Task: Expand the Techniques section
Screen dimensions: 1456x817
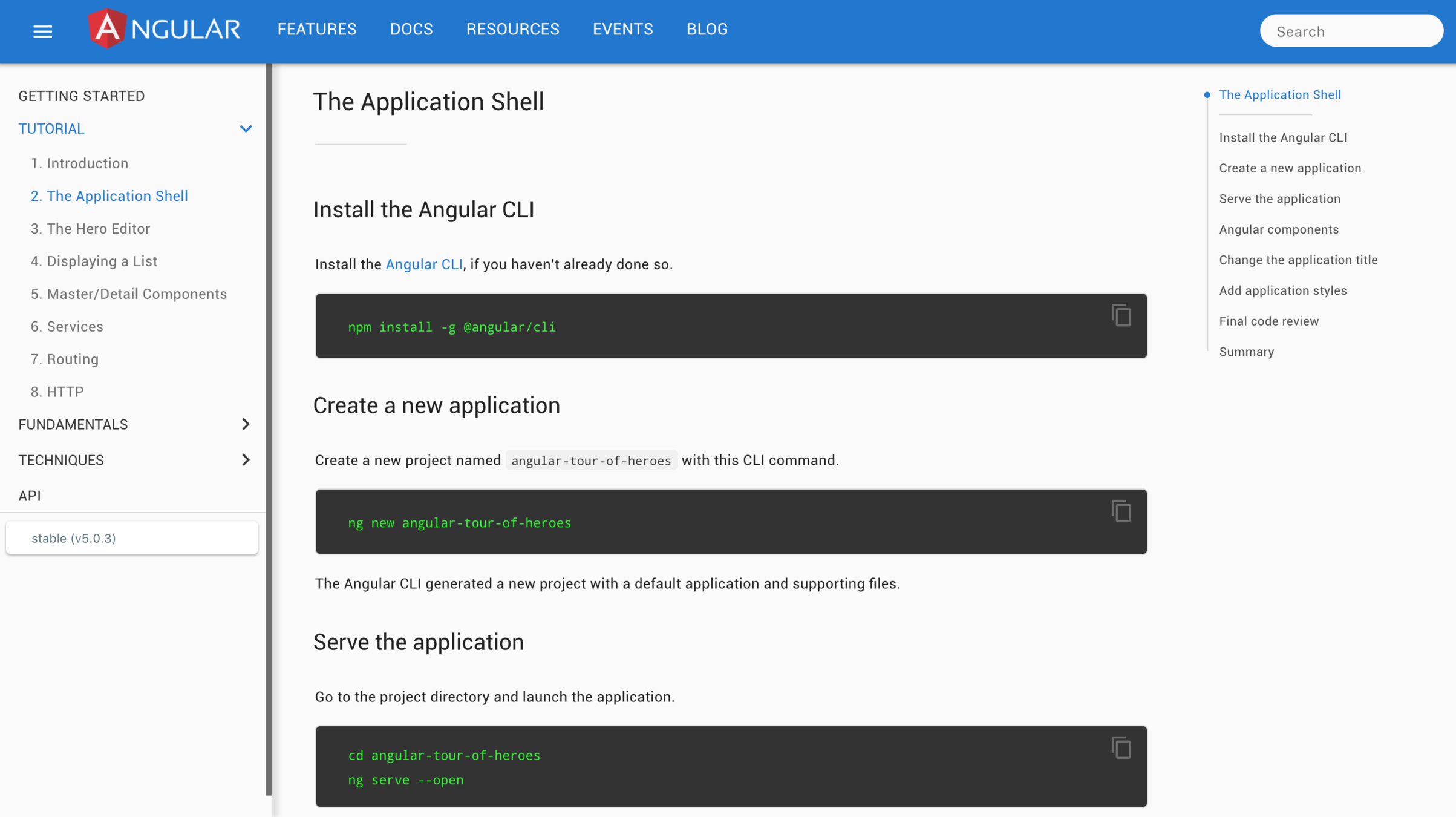Action: (246, 460)
